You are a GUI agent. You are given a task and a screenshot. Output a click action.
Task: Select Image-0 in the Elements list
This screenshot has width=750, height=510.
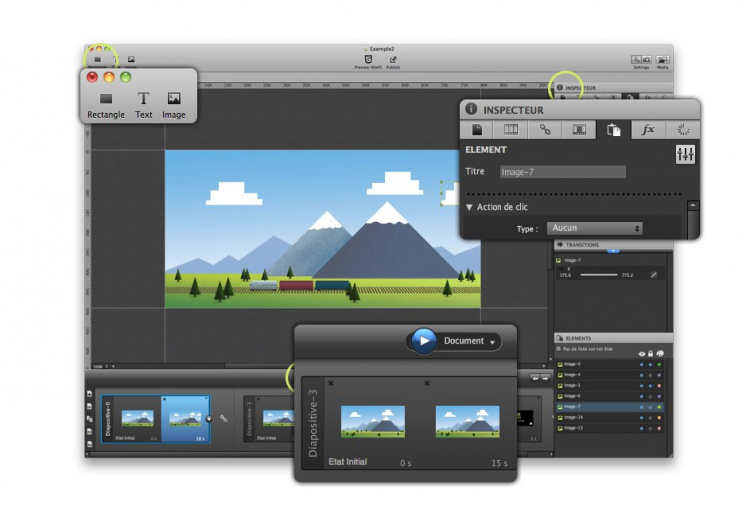(610, 364)
